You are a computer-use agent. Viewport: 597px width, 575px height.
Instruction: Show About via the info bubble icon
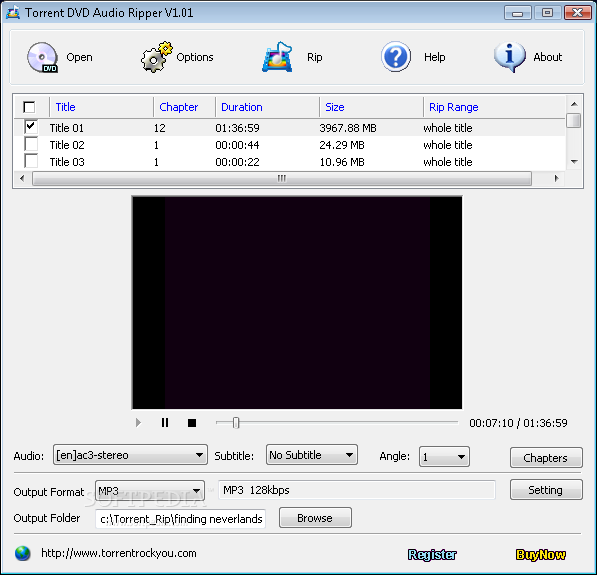(509, 57)
